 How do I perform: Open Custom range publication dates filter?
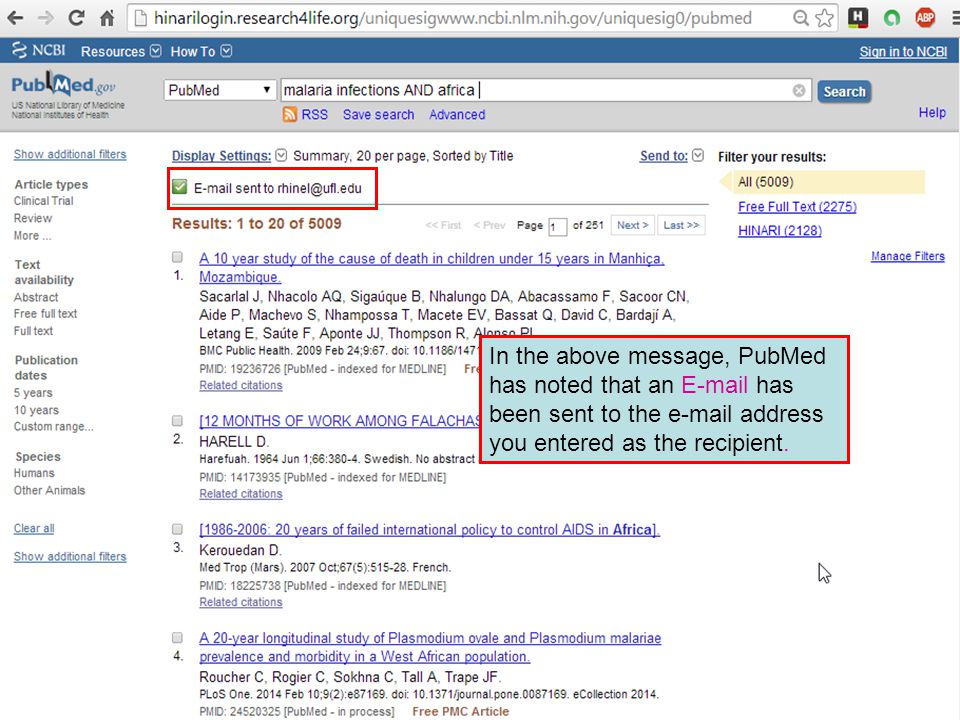click(53, 426)
